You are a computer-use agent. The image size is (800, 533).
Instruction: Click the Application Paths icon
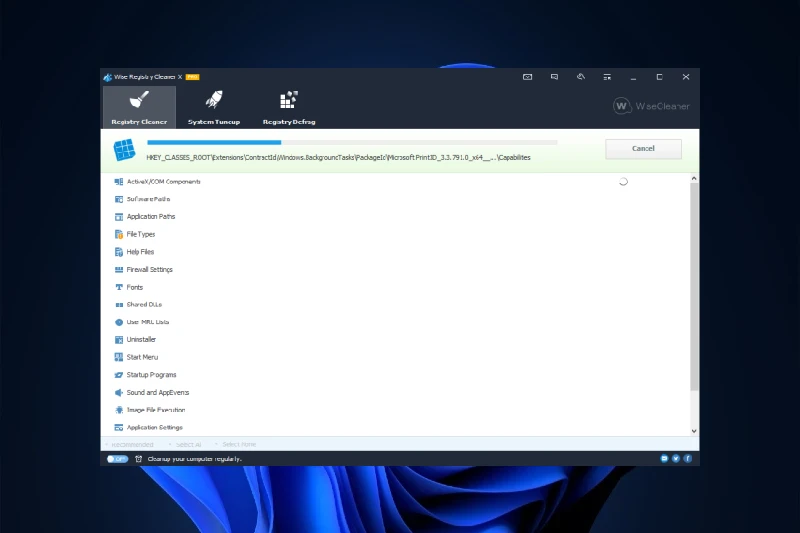click(x=119, y=217)
